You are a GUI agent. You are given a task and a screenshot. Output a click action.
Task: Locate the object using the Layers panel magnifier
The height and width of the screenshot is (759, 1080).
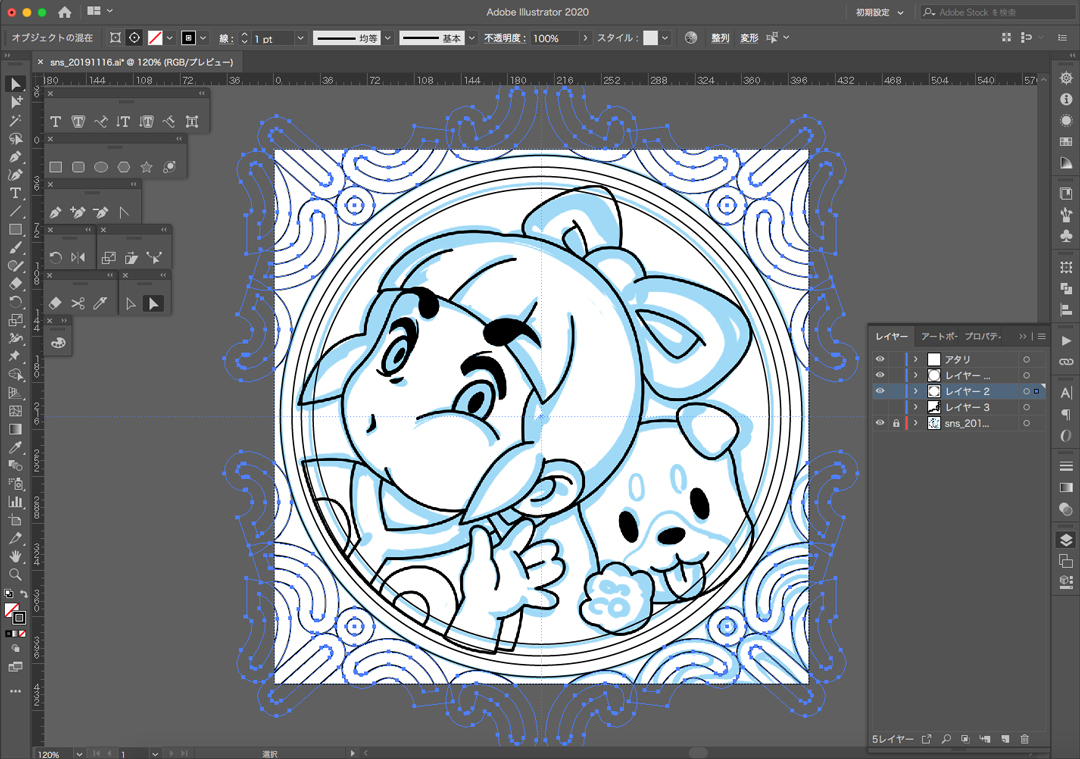click(x=946, y=739)
